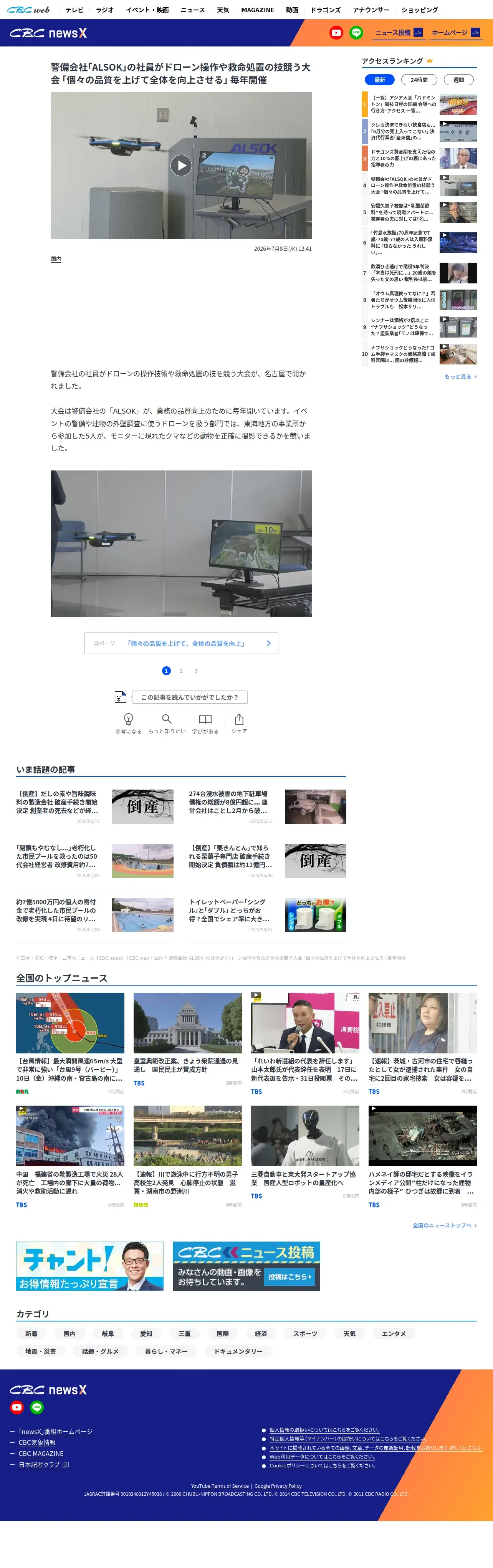The image size is (493, 1568).
Task: Play the ALSOK drone article video
Action: coord(181,165)
